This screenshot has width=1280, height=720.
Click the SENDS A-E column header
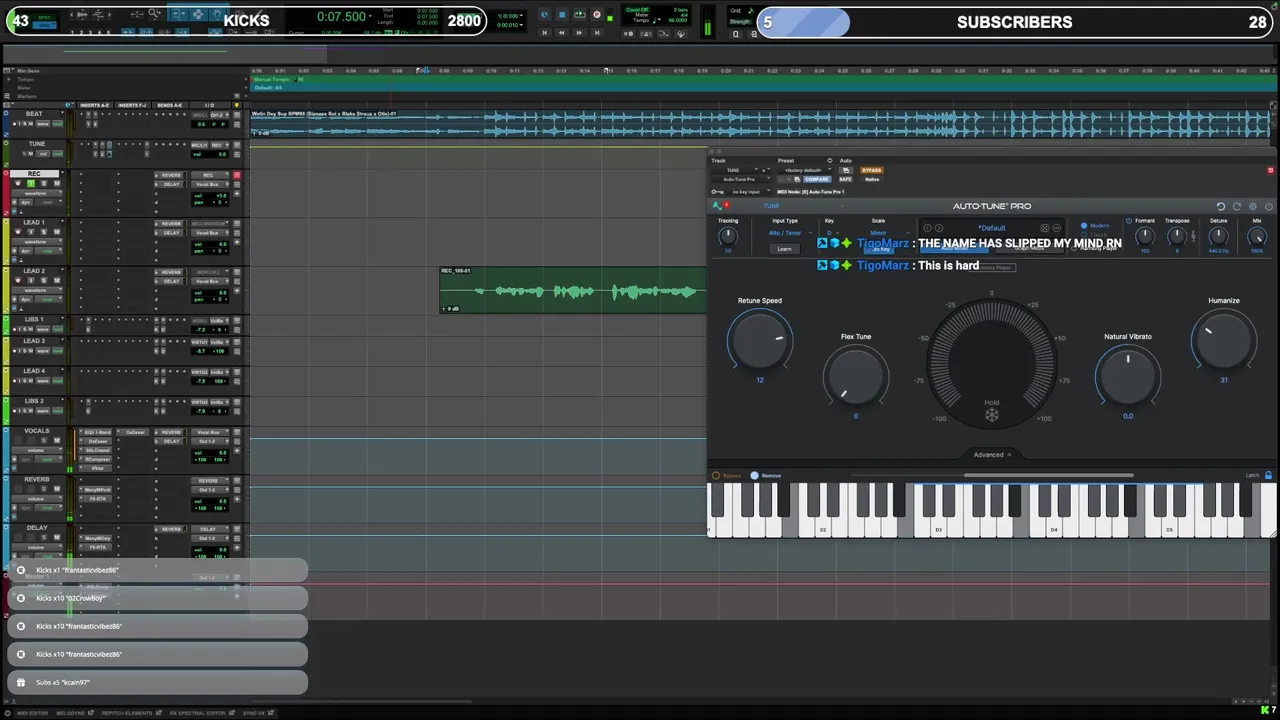170,105
